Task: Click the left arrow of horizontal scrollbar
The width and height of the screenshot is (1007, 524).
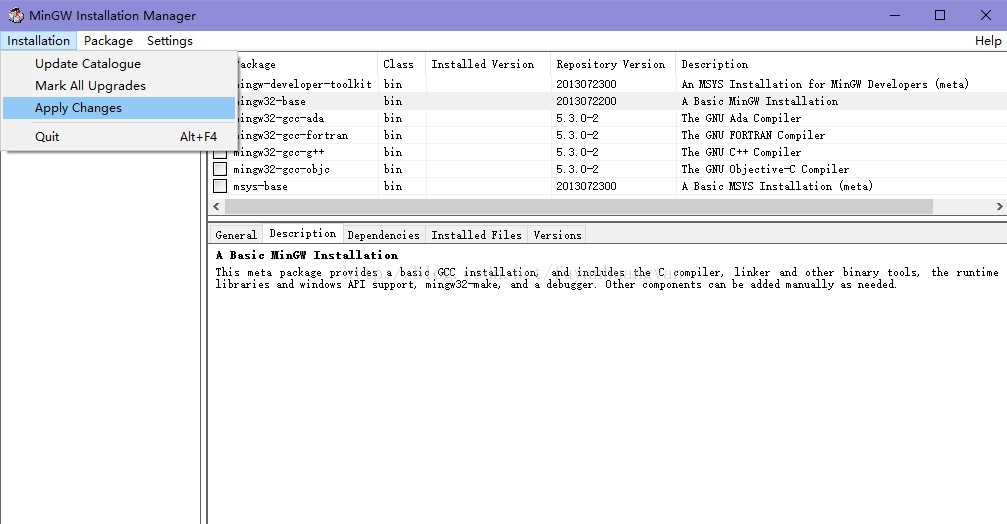Action: pyautogui.click(x=216, y=206)
